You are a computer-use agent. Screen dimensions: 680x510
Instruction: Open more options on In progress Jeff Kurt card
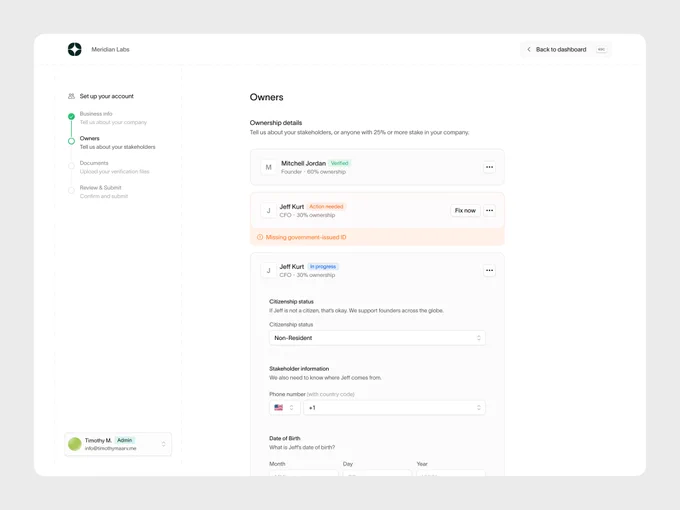pos(489,270)
